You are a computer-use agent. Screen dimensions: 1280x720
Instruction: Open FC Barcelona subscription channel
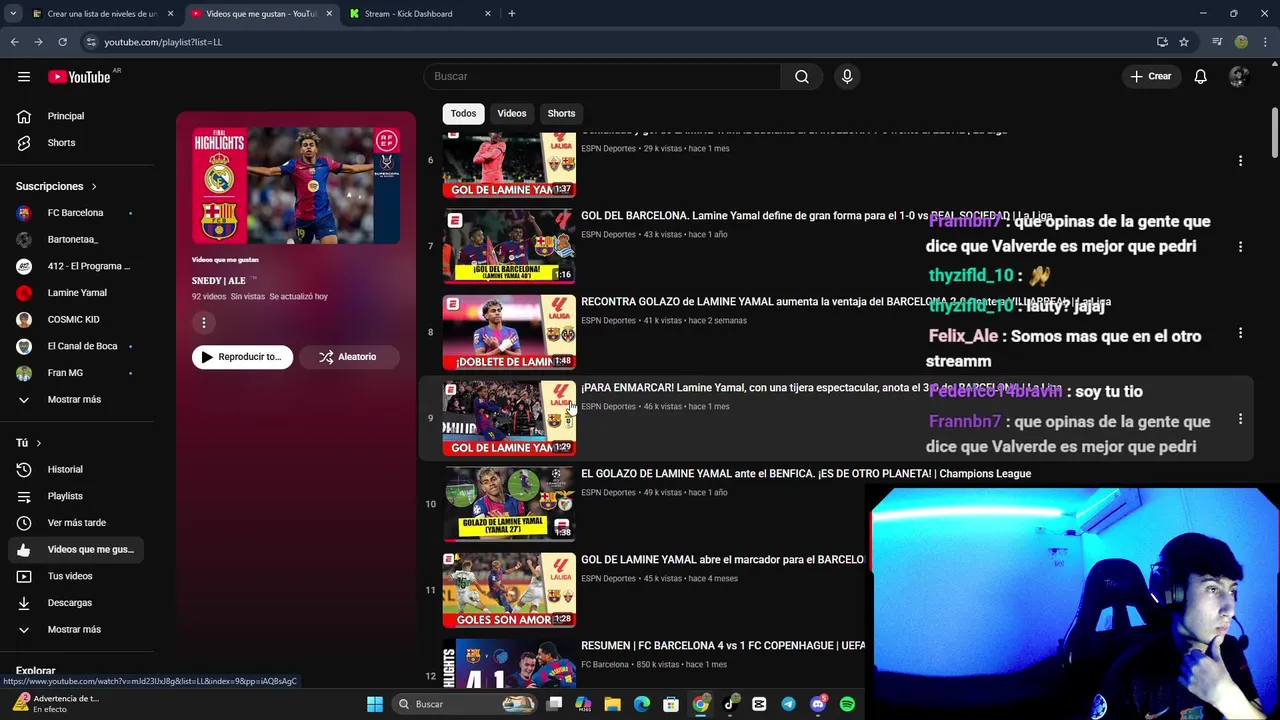click(76, 213)
